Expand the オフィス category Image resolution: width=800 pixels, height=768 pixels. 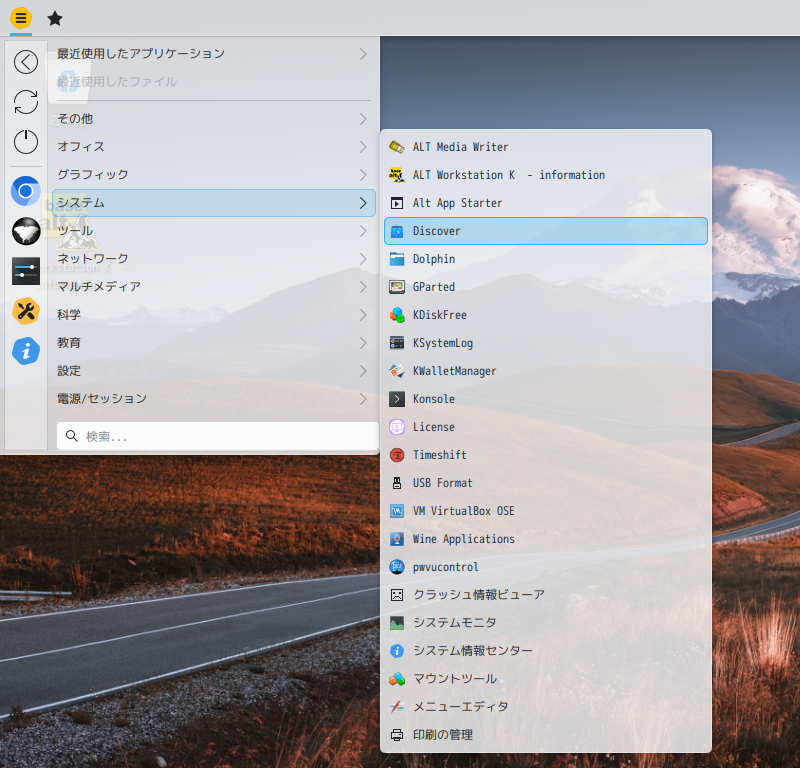(x=214, y=147)
